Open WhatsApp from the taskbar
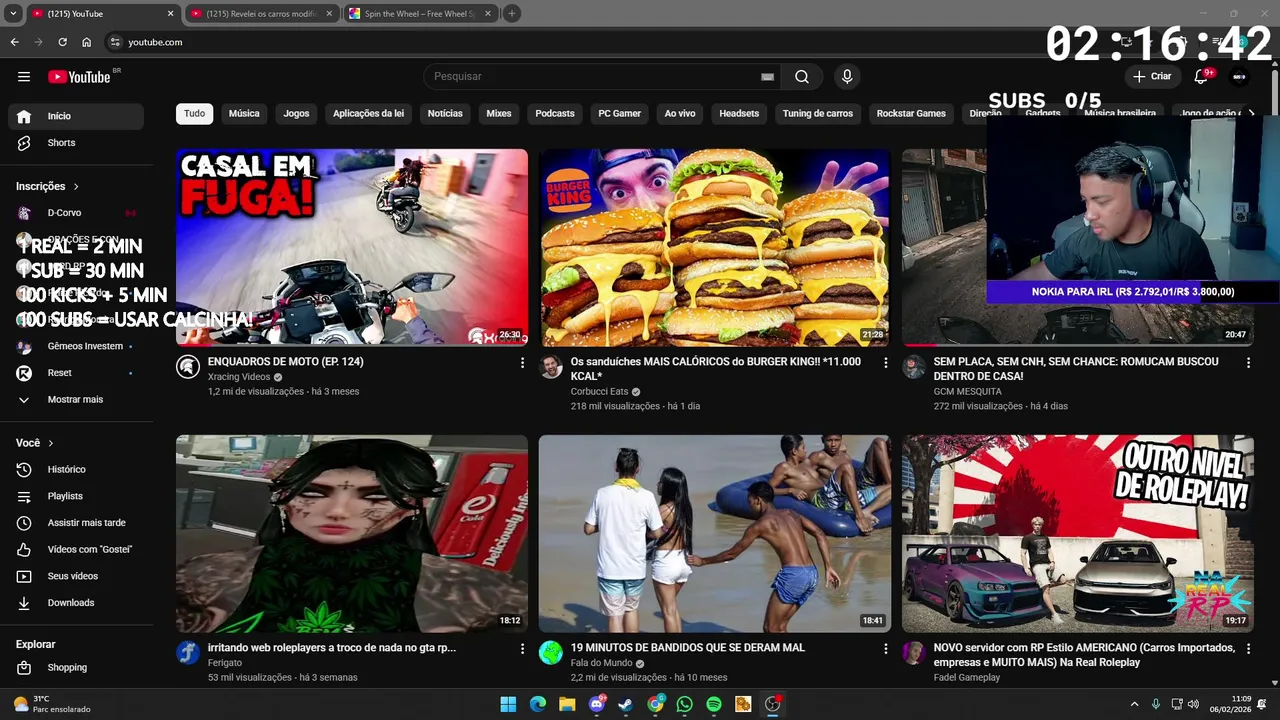This screenshot has width=1280, height=720. coord(684,704)
